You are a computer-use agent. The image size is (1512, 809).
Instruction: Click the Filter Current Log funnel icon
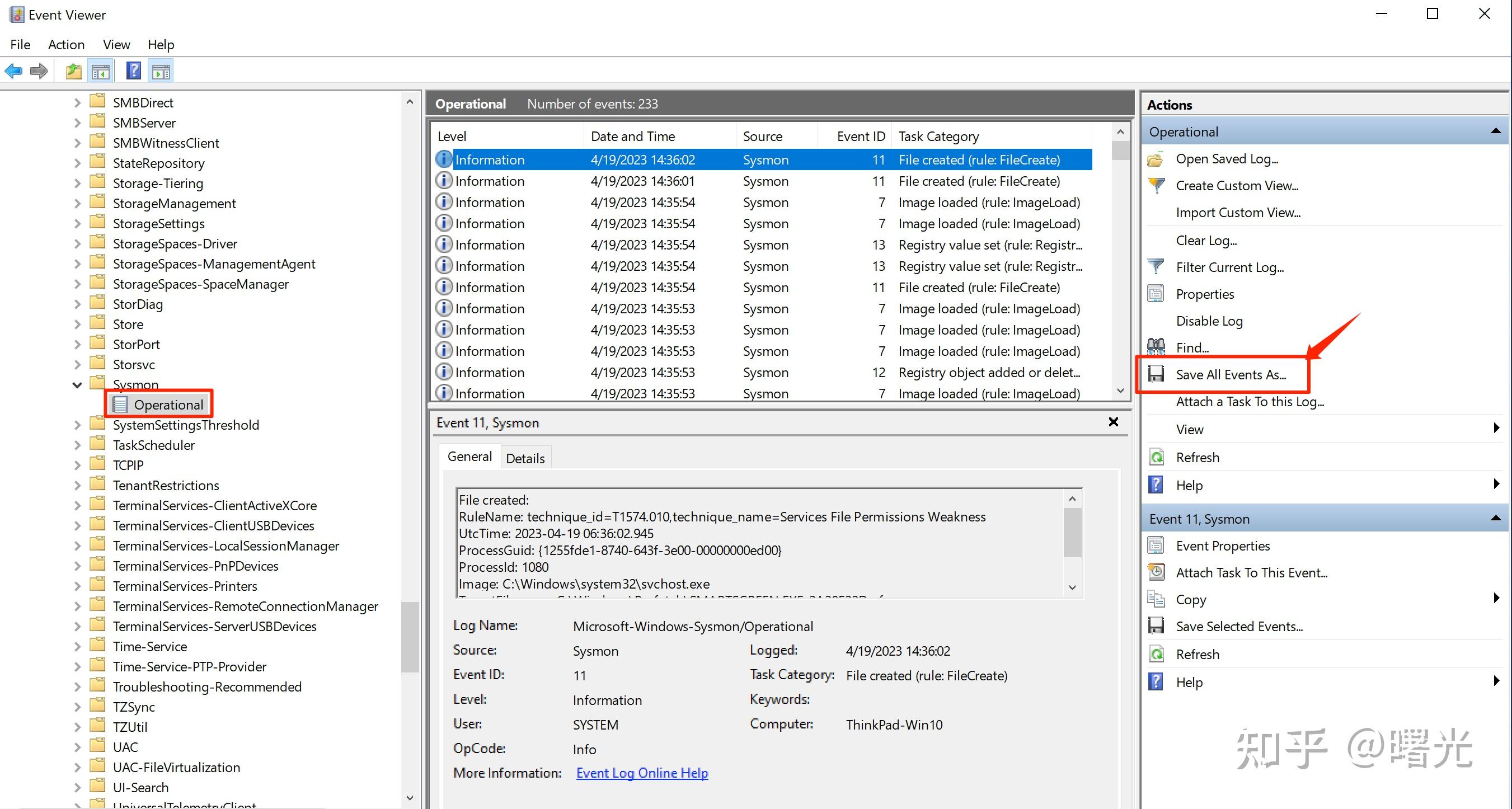click(x=1156, y=267)
